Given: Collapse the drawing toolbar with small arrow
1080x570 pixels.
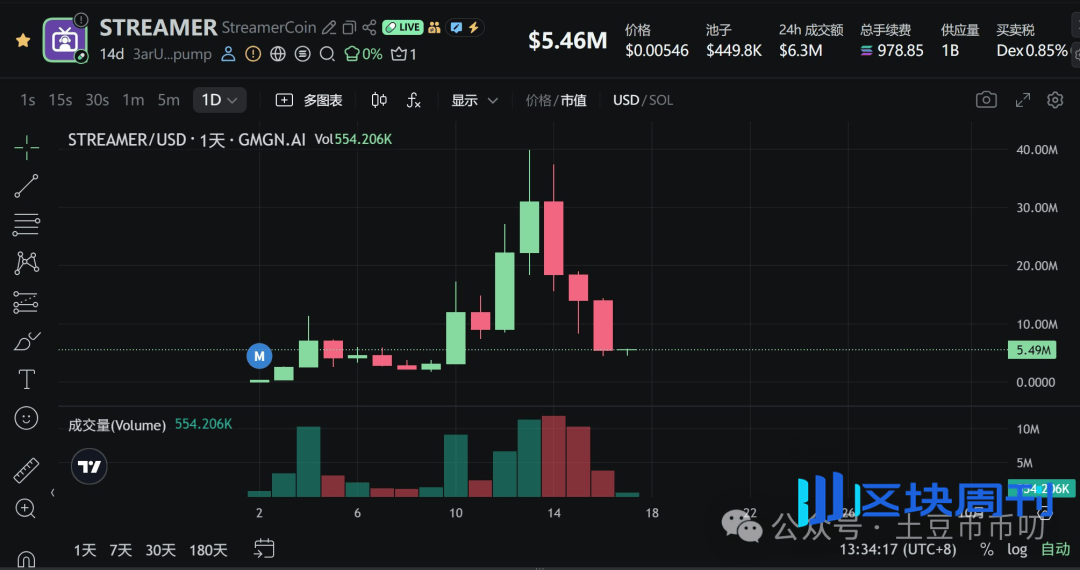Looking at the screenshot, I should (x=52, y=492).
